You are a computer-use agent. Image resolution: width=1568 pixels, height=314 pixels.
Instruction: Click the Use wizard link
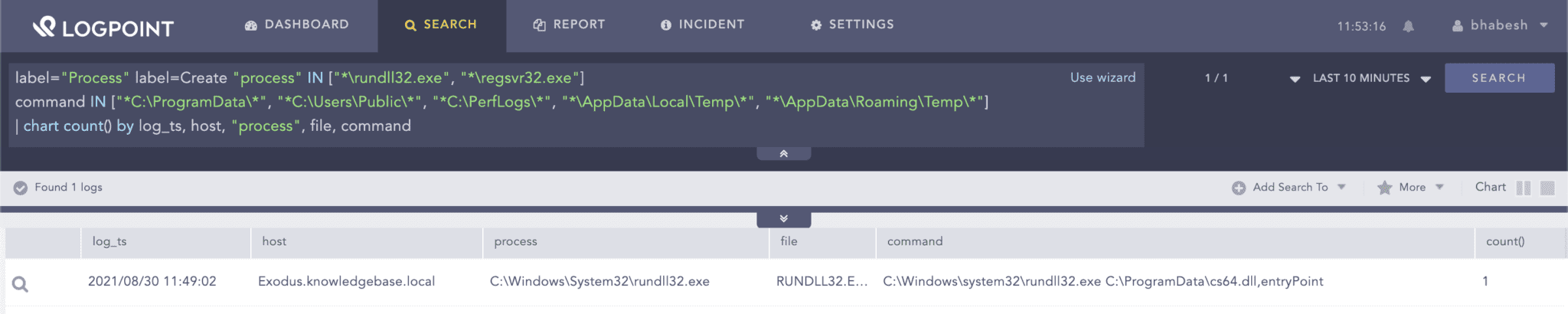1102,77
